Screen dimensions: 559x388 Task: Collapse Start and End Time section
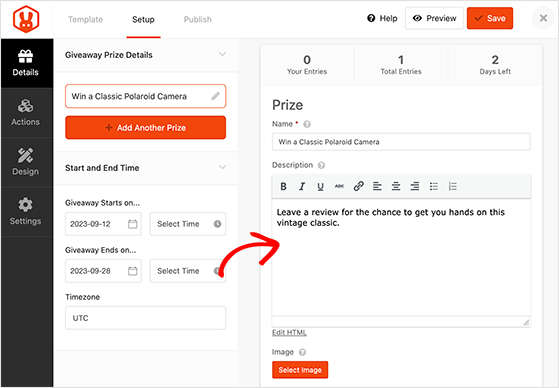[x=222, y=167]
